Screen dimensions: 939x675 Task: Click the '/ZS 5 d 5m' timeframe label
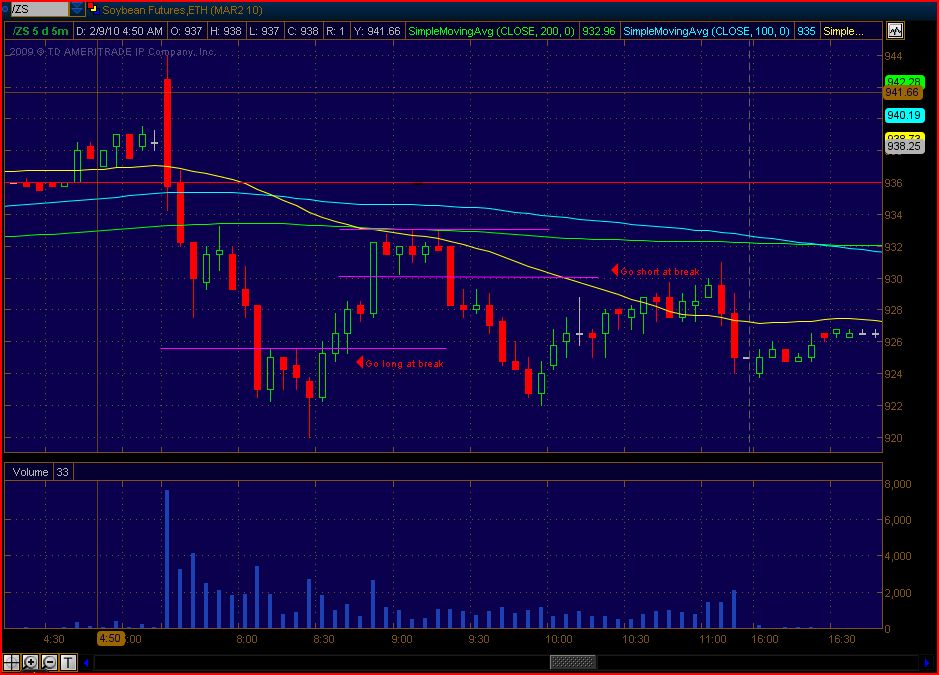click(41, 31)
